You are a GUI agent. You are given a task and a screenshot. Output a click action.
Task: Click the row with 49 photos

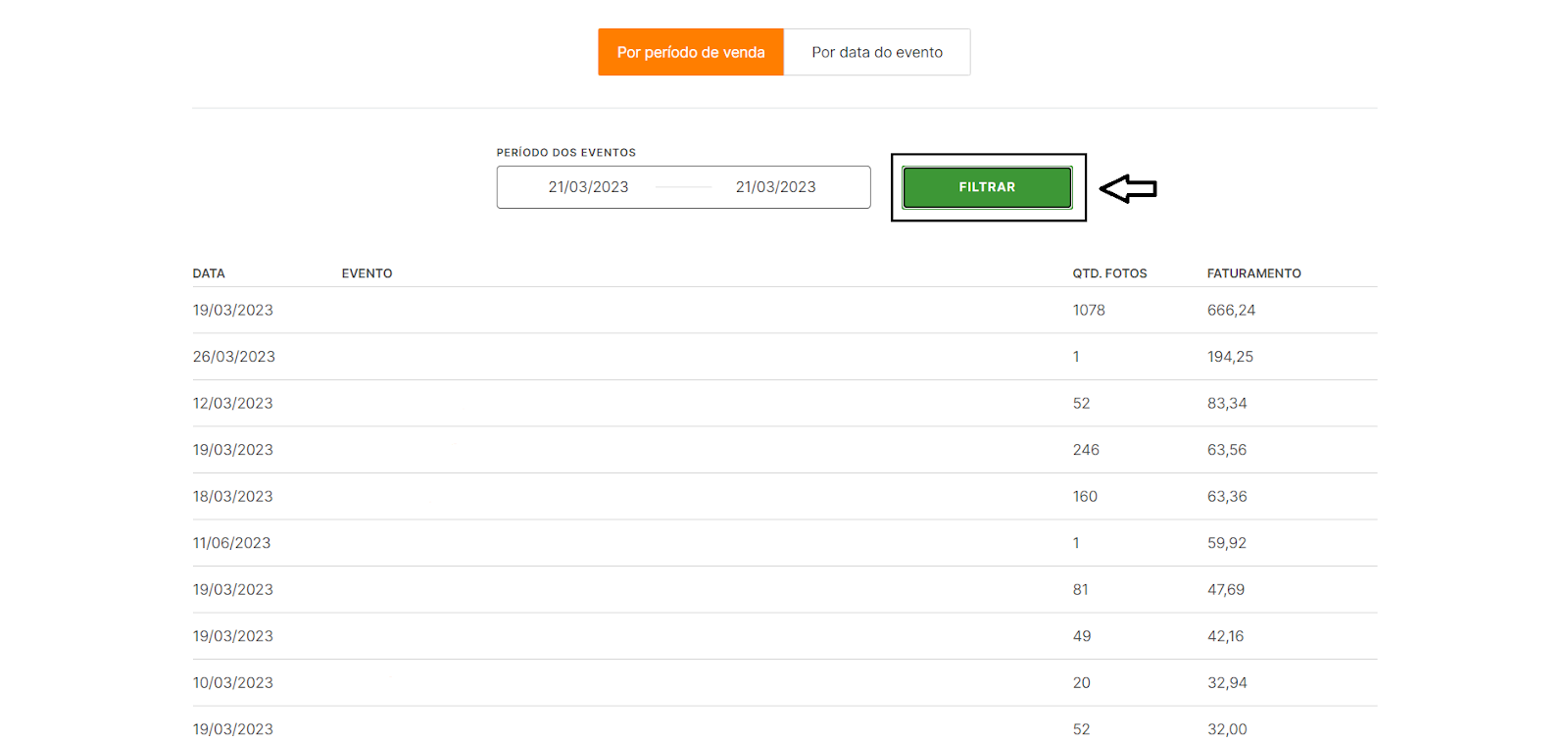1081,636
